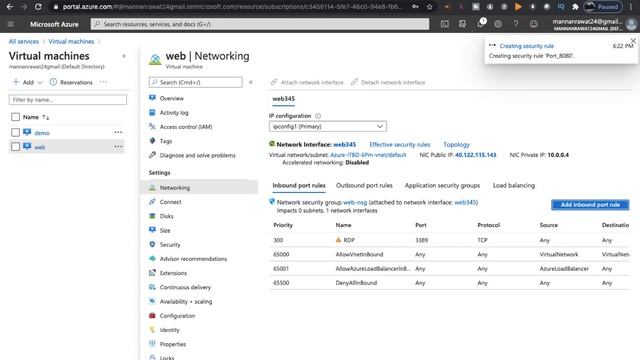
Task: Collapse the resource menu with the chevrons
Action: 251,82
